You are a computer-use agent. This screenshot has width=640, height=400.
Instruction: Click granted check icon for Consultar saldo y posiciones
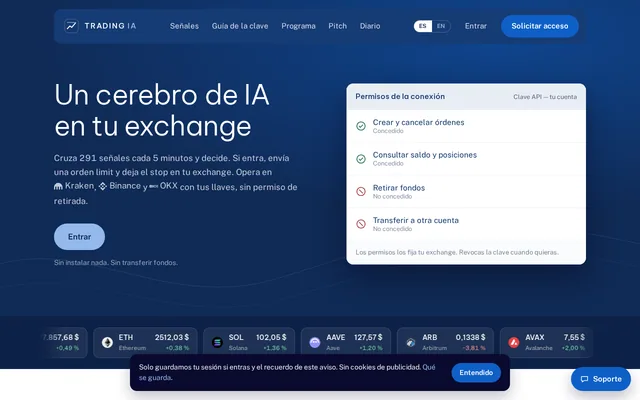361,159
